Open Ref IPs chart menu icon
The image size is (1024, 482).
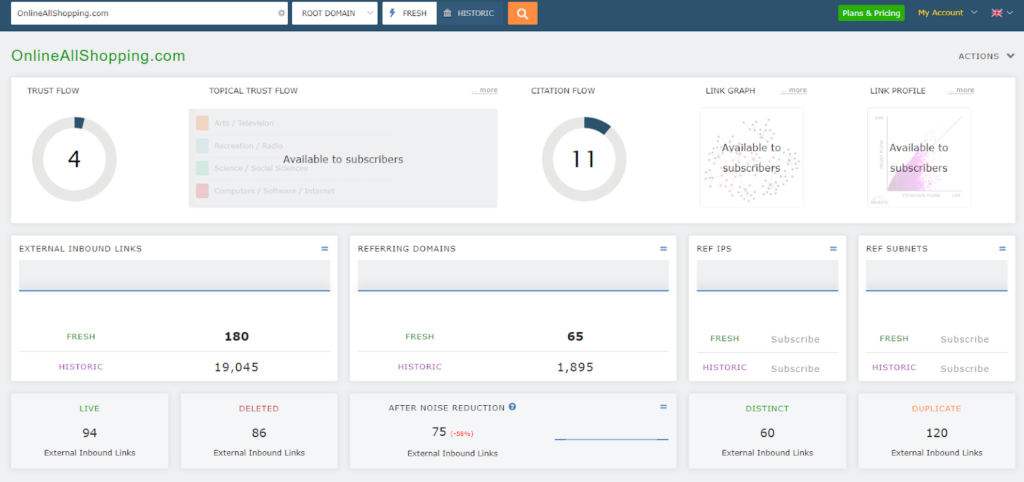833,248
